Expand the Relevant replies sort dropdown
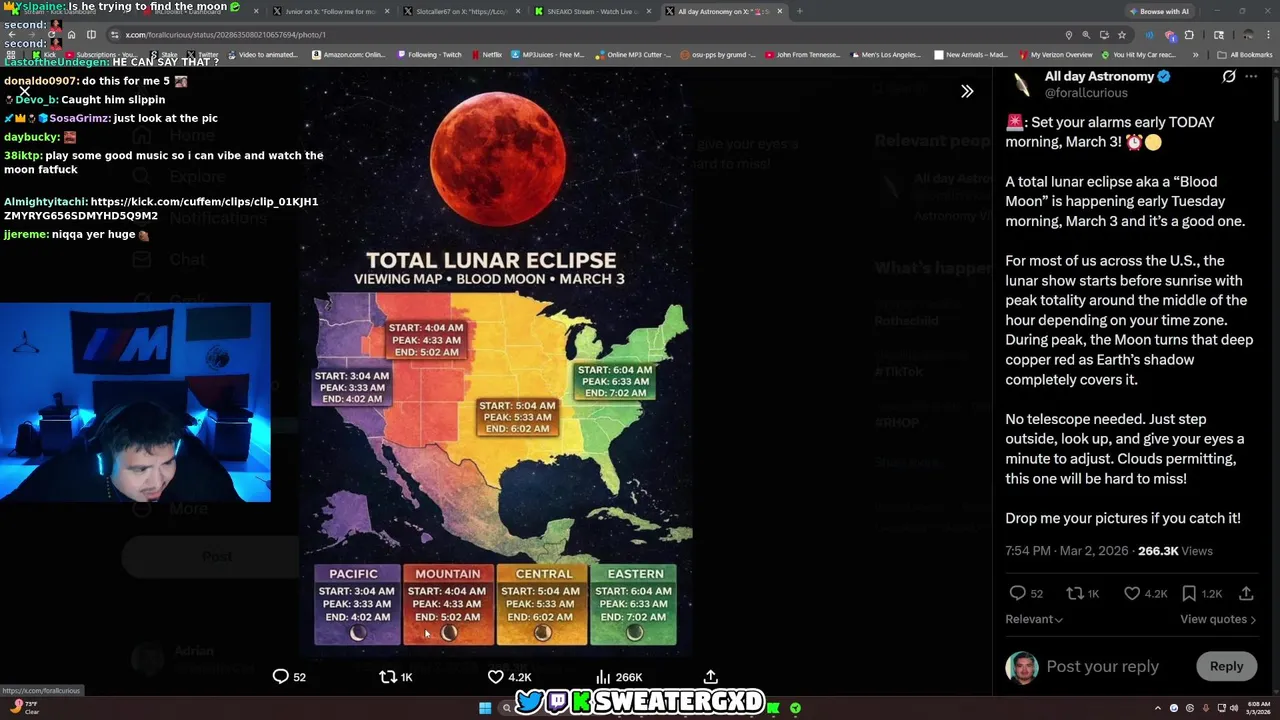This screenshot has height=720, width=1280. coord(1034,619)
